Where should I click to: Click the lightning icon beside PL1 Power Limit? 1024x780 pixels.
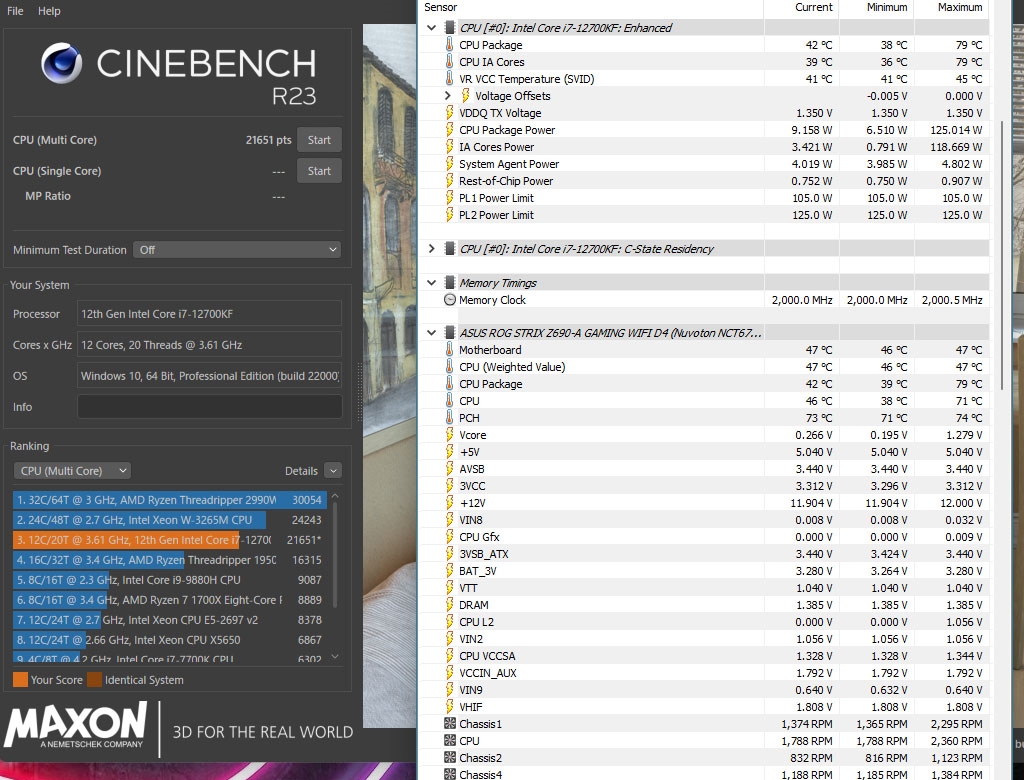[449, 198]
